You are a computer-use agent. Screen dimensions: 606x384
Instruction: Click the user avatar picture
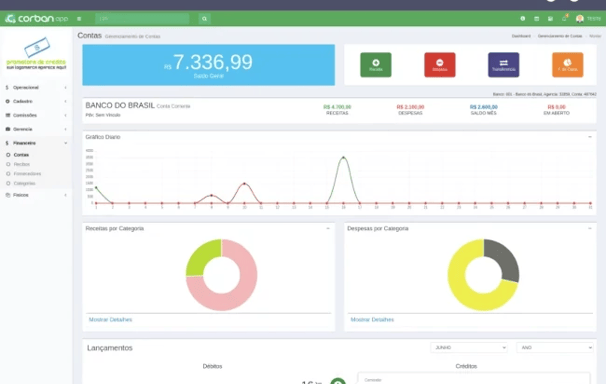coord(580,19)
